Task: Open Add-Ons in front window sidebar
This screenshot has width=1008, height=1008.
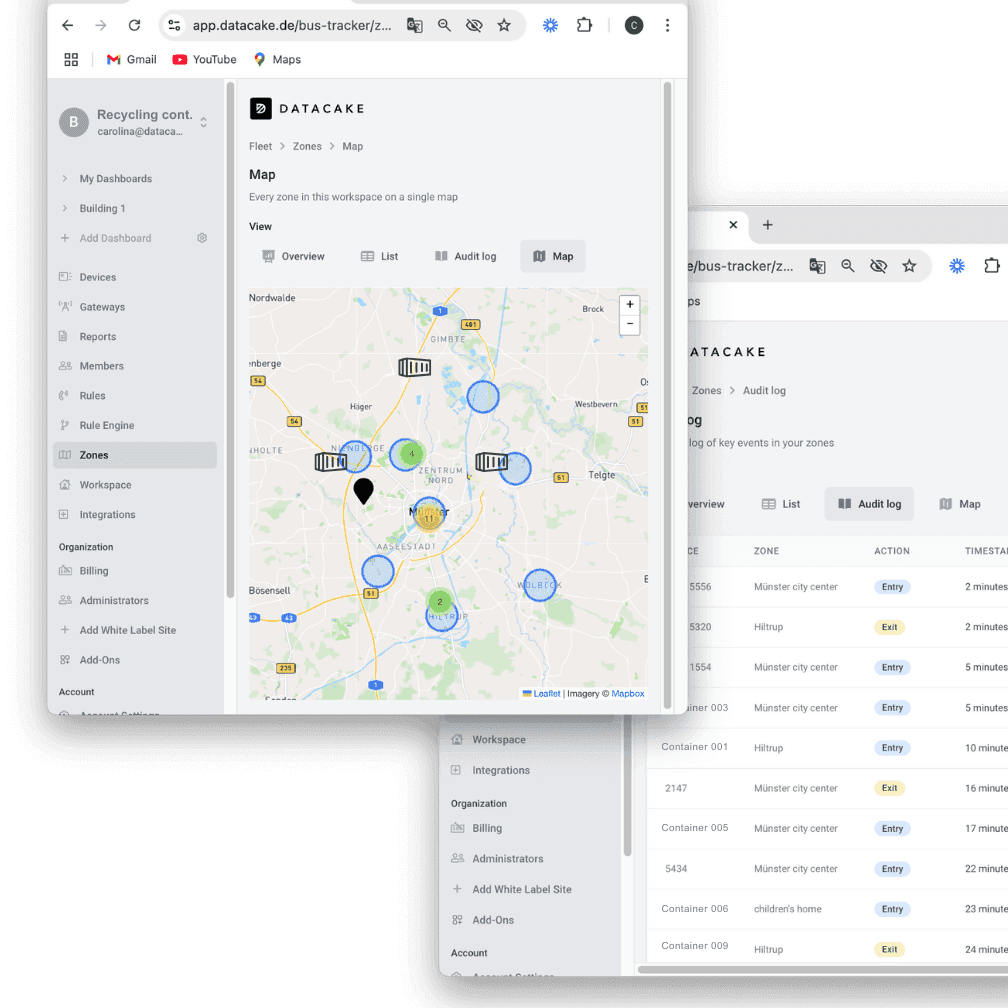Action: [x=100, y=660]
